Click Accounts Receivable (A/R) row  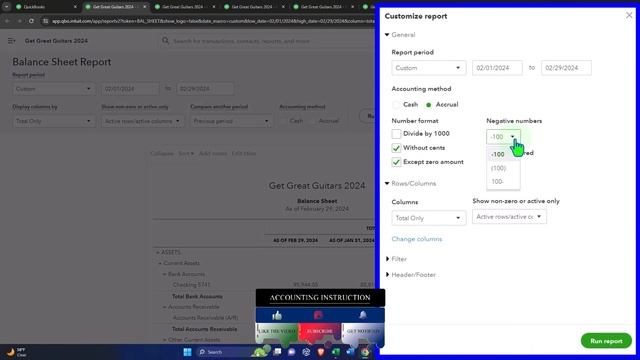point(205,318)
